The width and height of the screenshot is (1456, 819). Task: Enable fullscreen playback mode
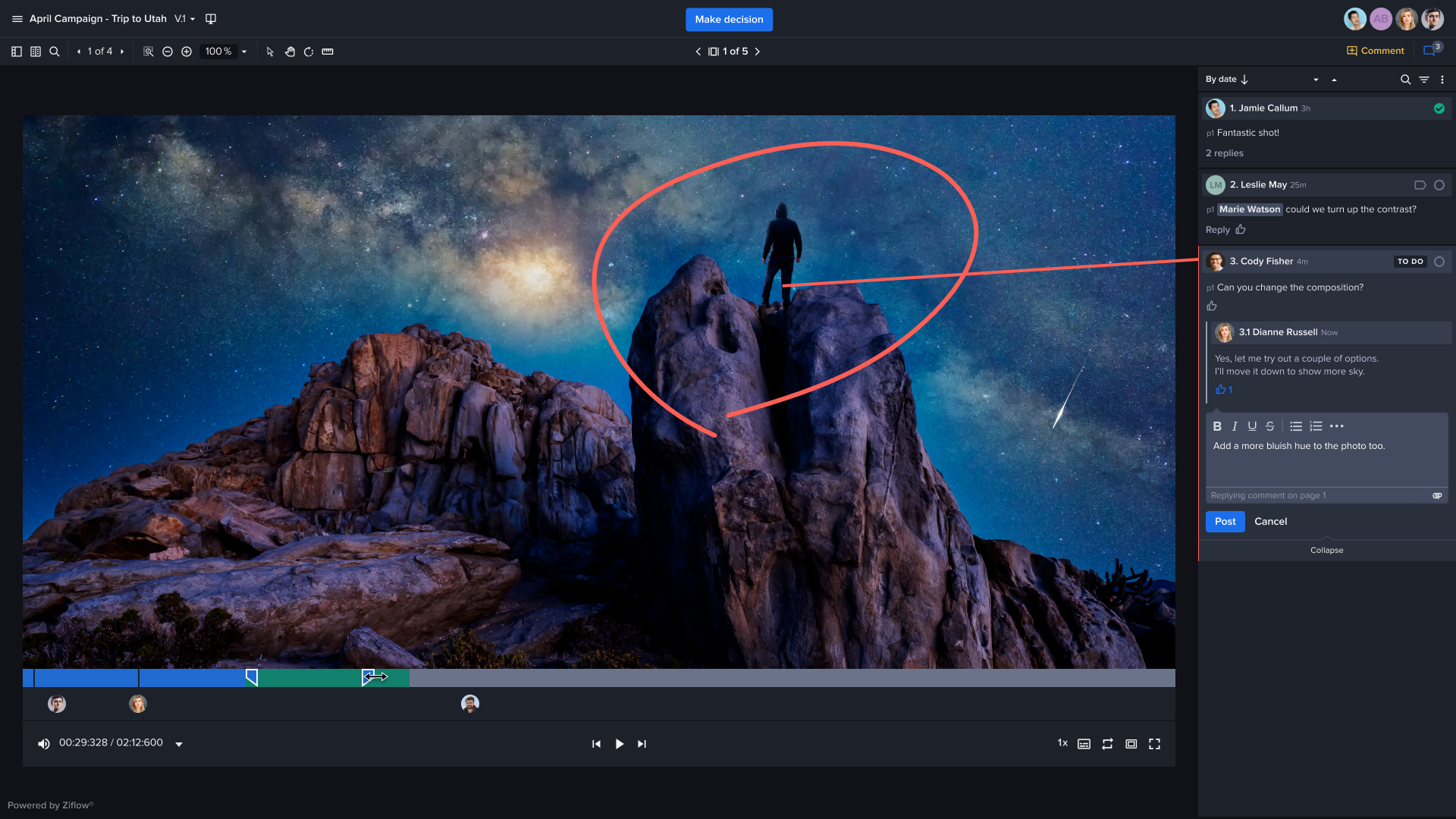[x=1154, y=743]
